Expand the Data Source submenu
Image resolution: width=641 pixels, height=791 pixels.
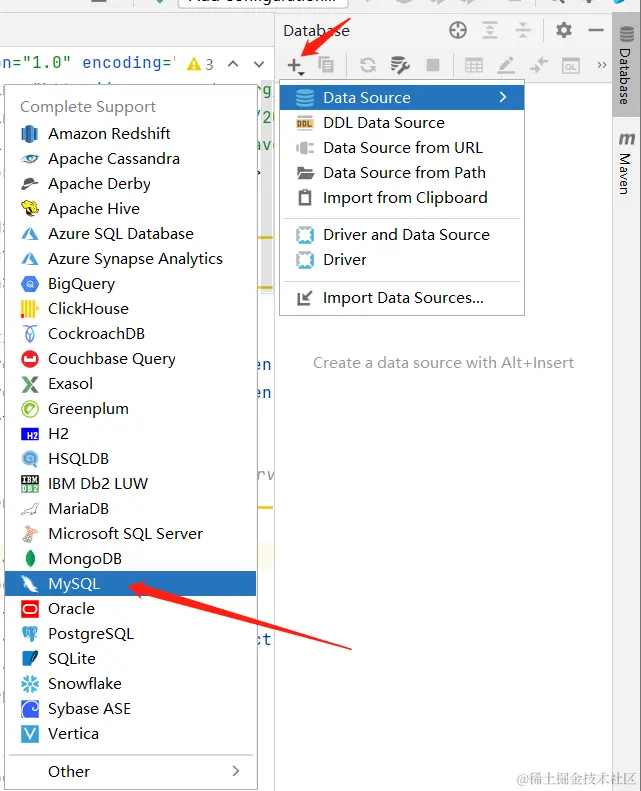[402, 97]
